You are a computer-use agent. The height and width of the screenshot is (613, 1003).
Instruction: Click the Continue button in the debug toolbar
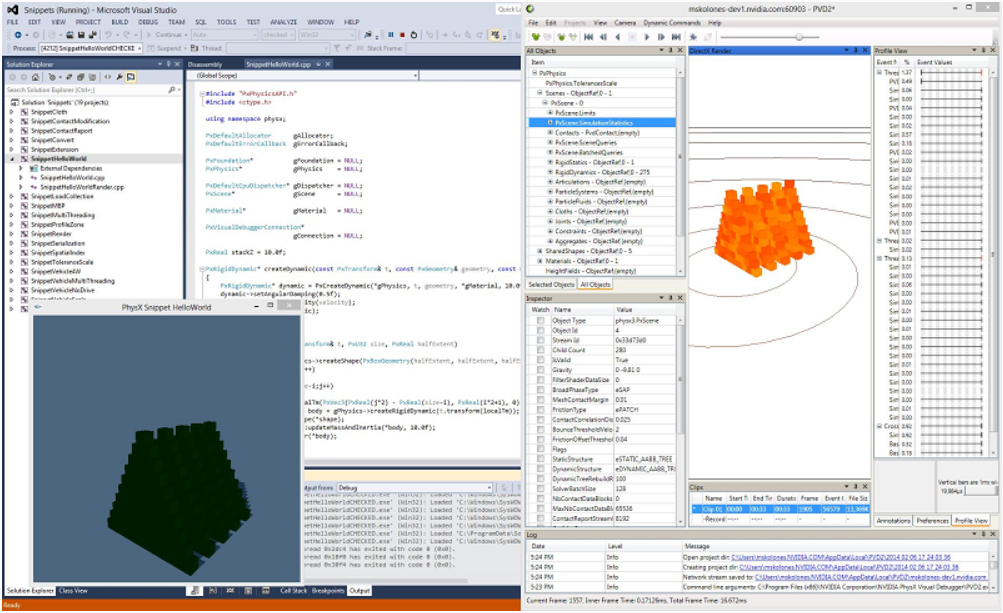click(x=168, y=35)
